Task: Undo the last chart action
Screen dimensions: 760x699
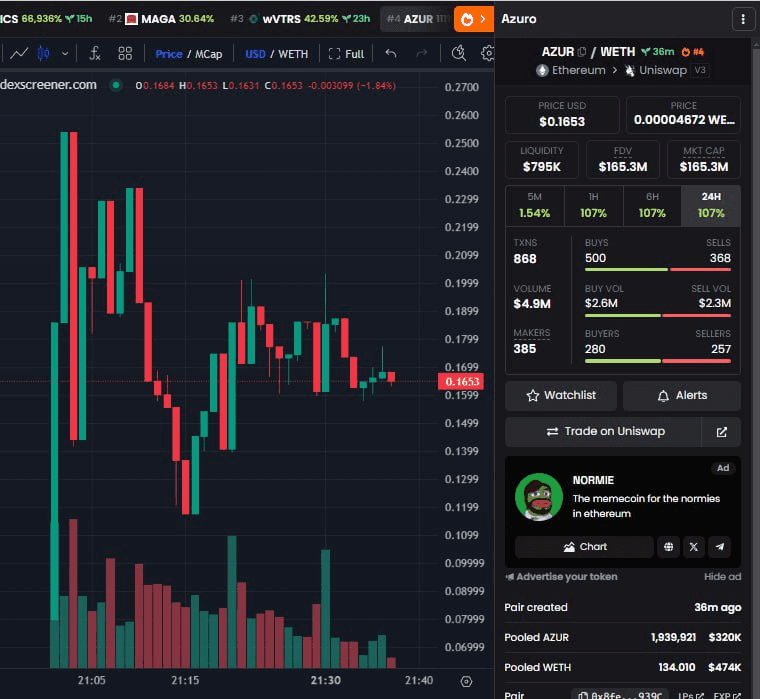Action: click(391, 53)
